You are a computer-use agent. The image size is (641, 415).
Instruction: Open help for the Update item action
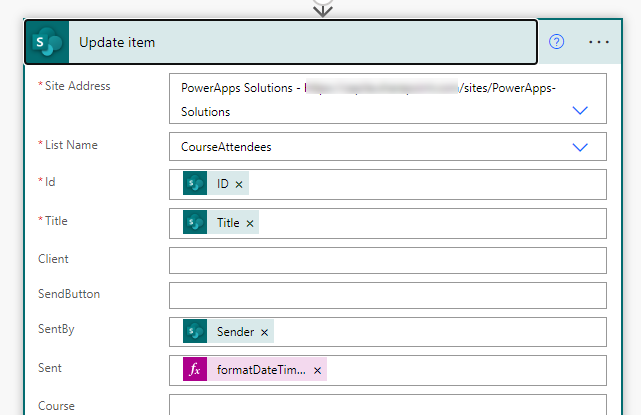coord(556,42)
